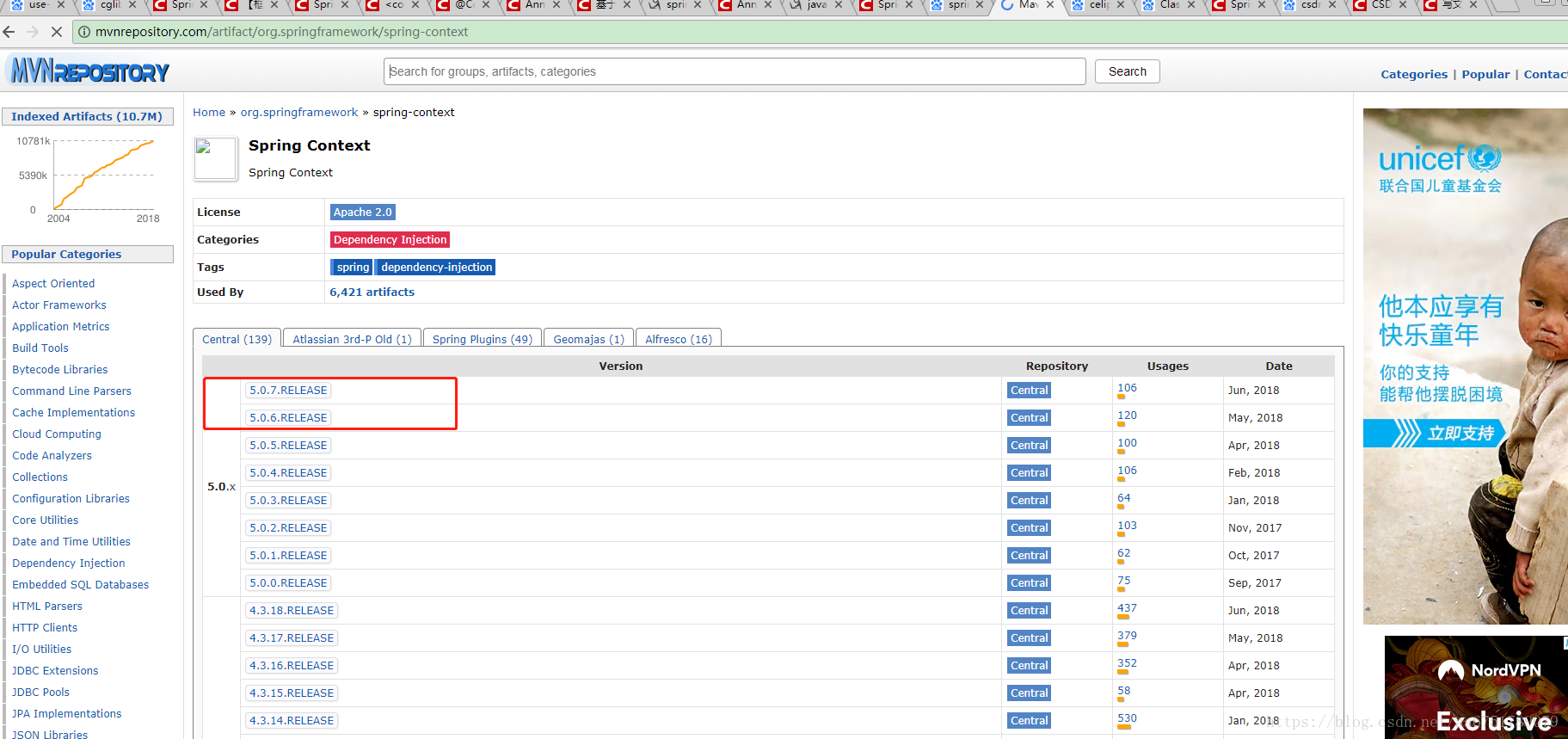
Task: Open version 4.3.17.RELEASE
Action: pos(292,637)
